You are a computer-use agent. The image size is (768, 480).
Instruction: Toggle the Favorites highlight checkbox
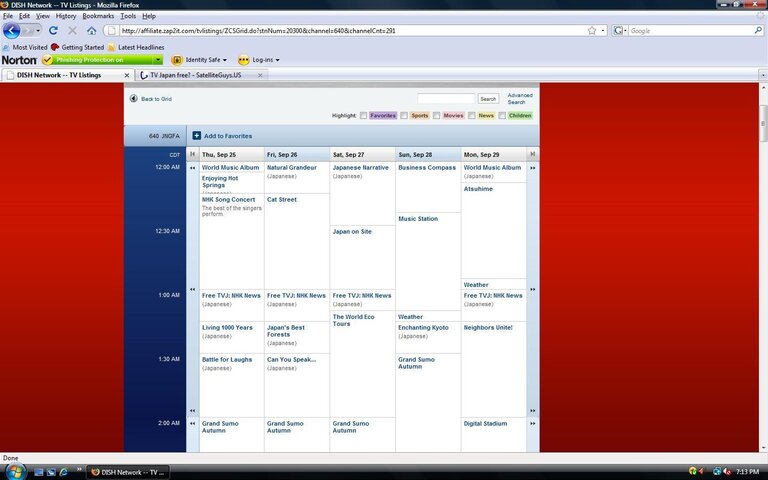tap(363, 116)
